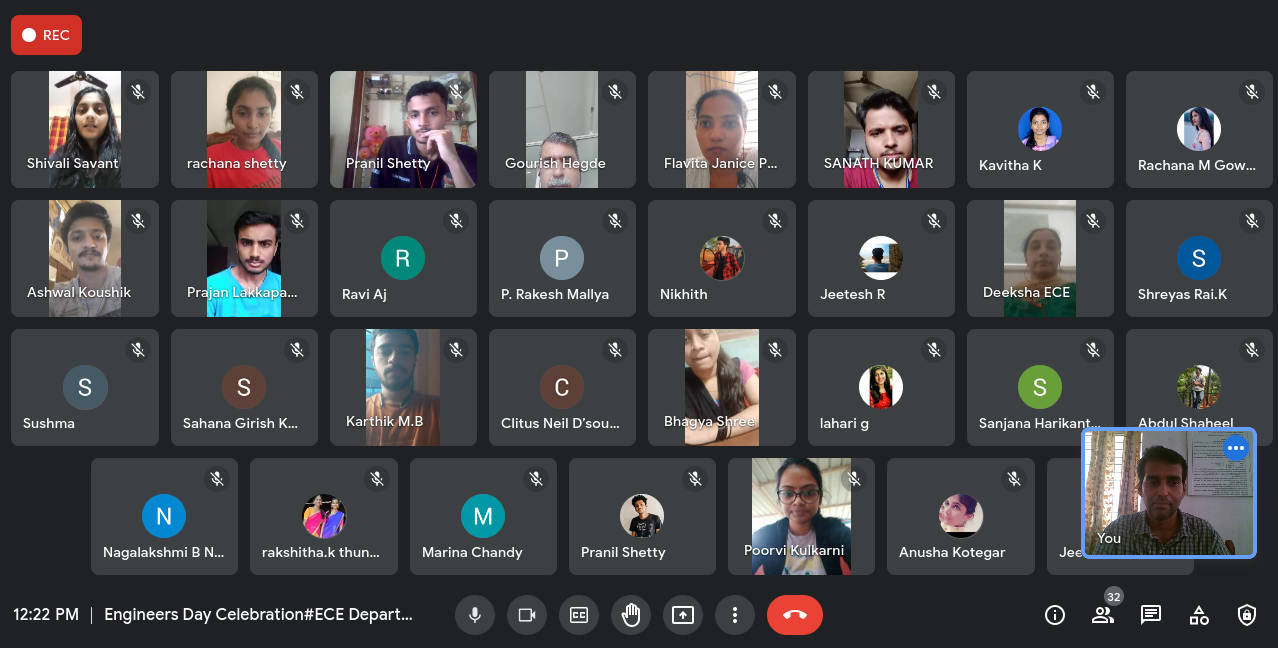Raise hand using the hand icon

click(631, 615)
